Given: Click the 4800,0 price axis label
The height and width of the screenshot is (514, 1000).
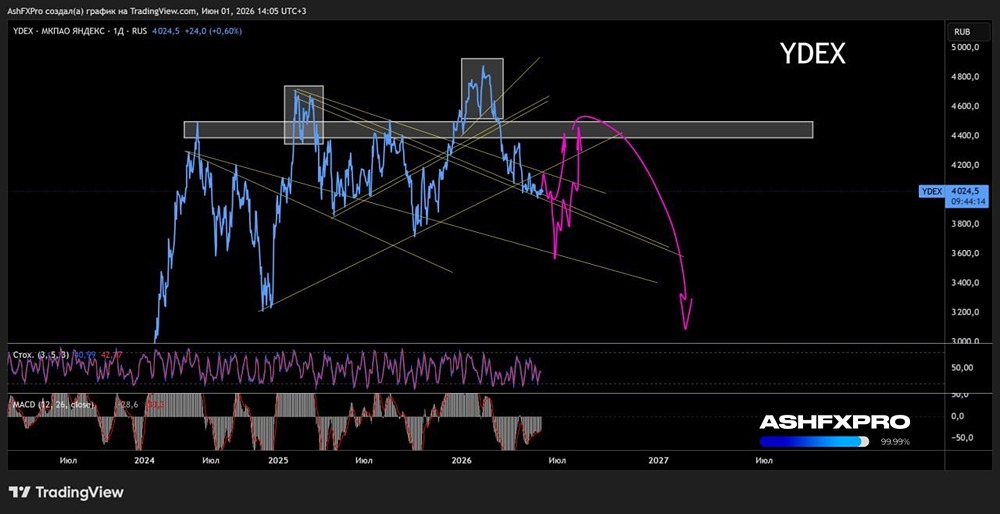Looking at the screenshot, I should 966,77.
